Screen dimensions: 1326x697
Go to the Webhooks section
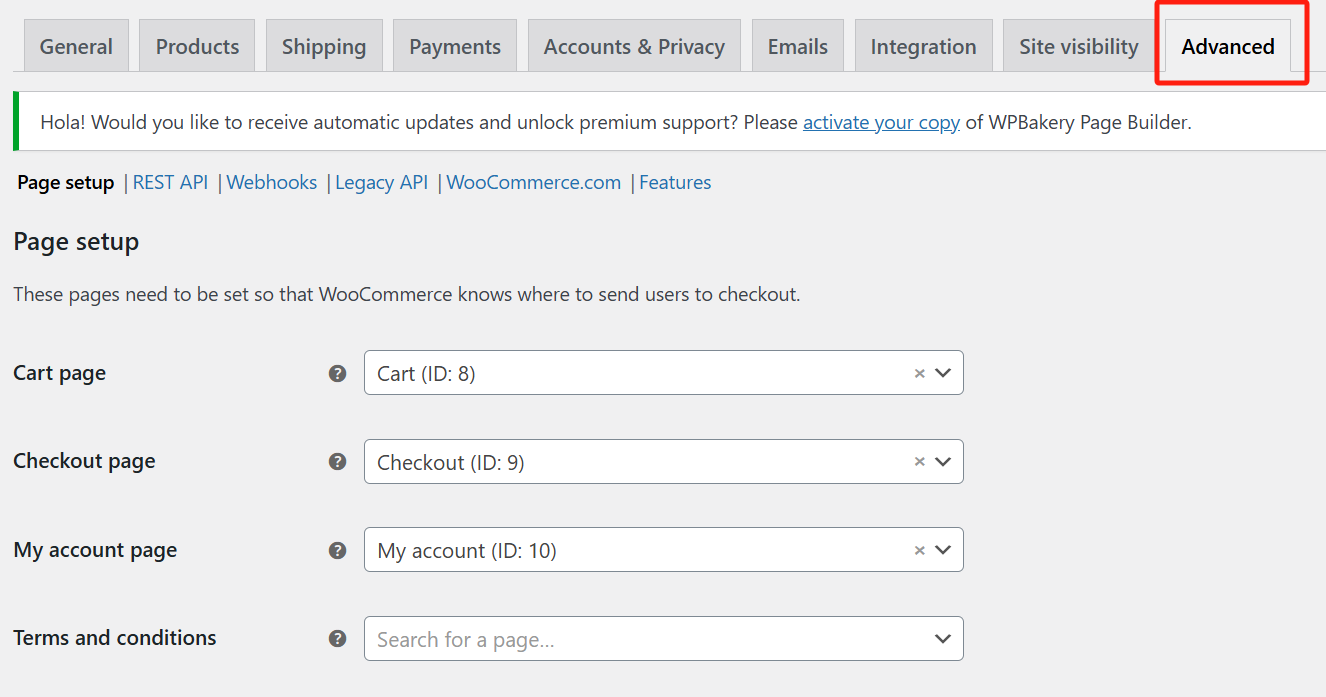coord(272,182)
